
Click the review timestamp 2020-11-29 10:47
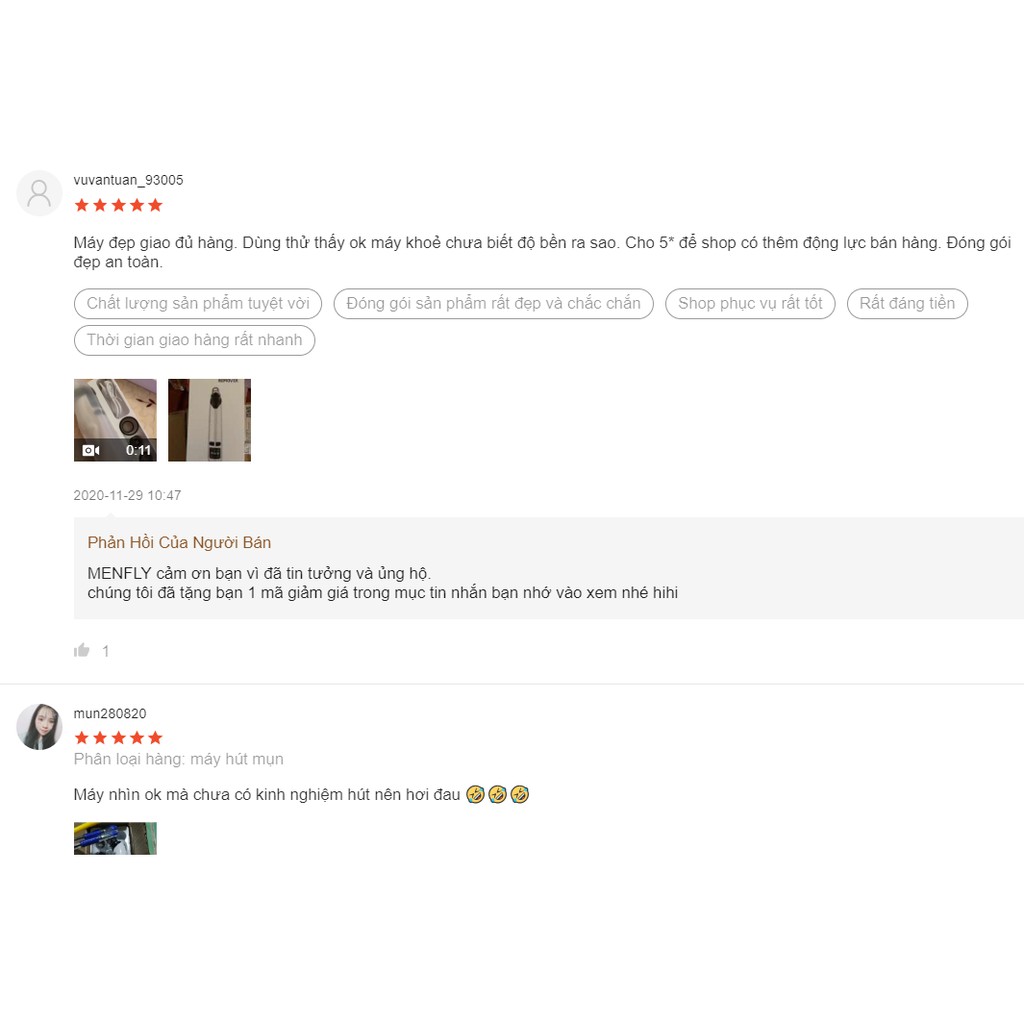pyautogui.click(x=127, y=495)
